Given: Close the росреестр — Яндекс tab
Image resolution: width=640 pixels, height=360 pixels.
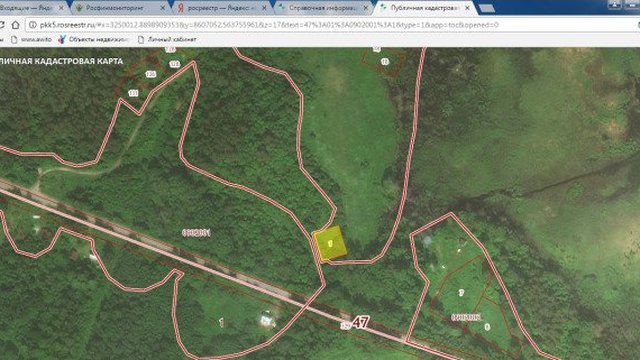Looking at the screenshot, I should click(x=264, y=8).
